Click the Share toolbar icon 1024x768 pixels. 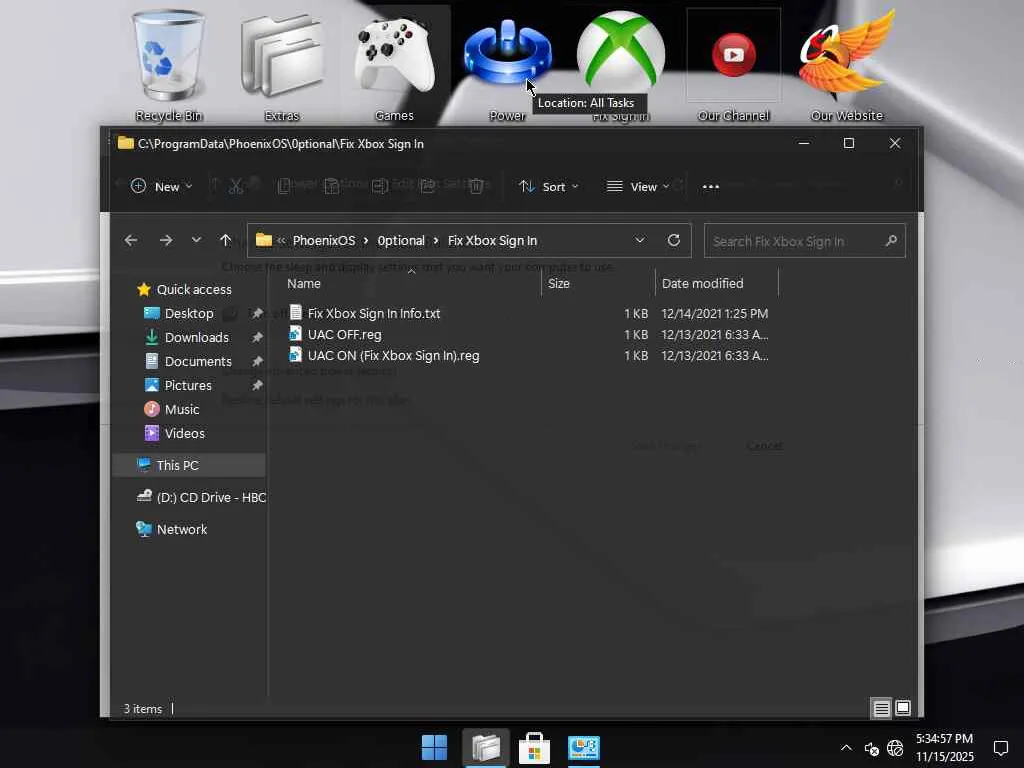(x=428, y=186)
